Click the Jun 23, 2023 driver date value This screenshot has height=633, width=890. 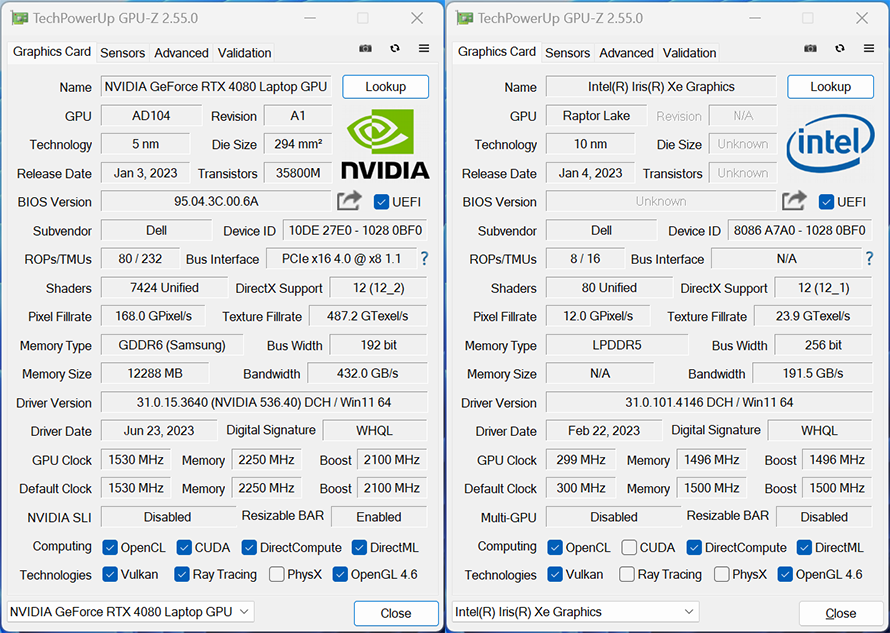point(159,431)
